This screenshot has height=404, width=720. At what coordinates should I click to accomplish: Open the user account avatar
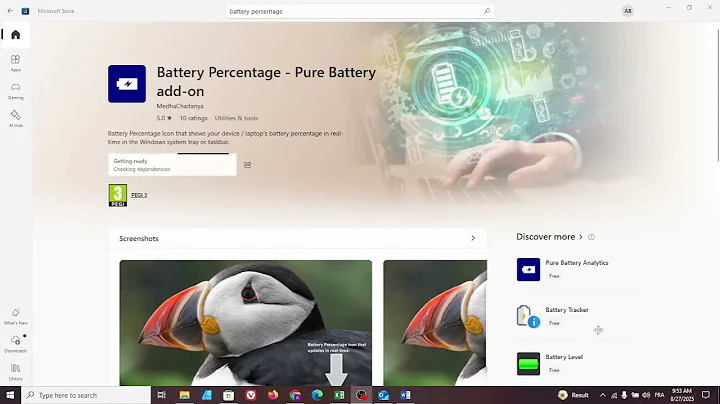[628, 11]
